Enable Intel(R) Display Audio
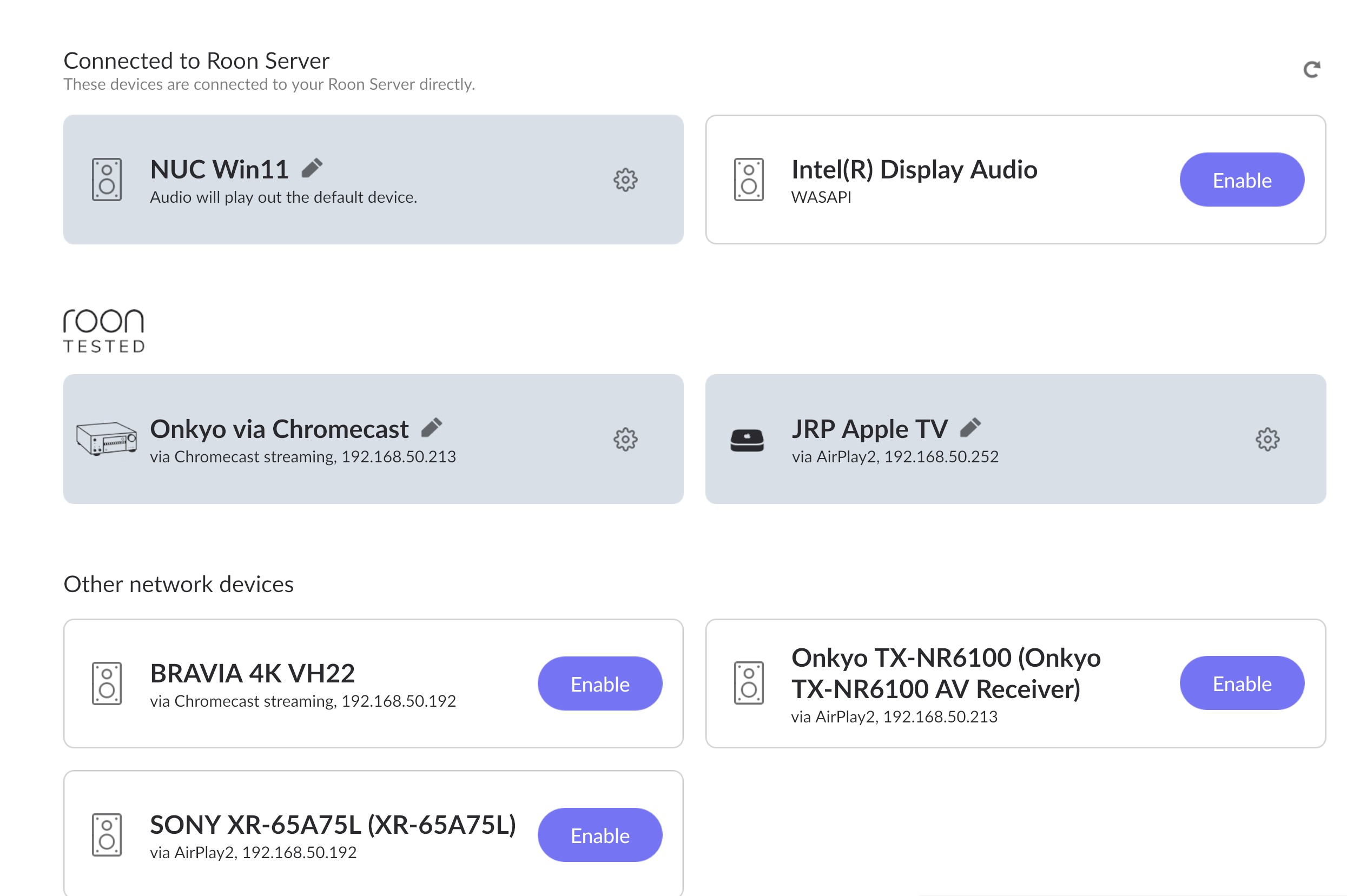 (x=1242, y=180)
